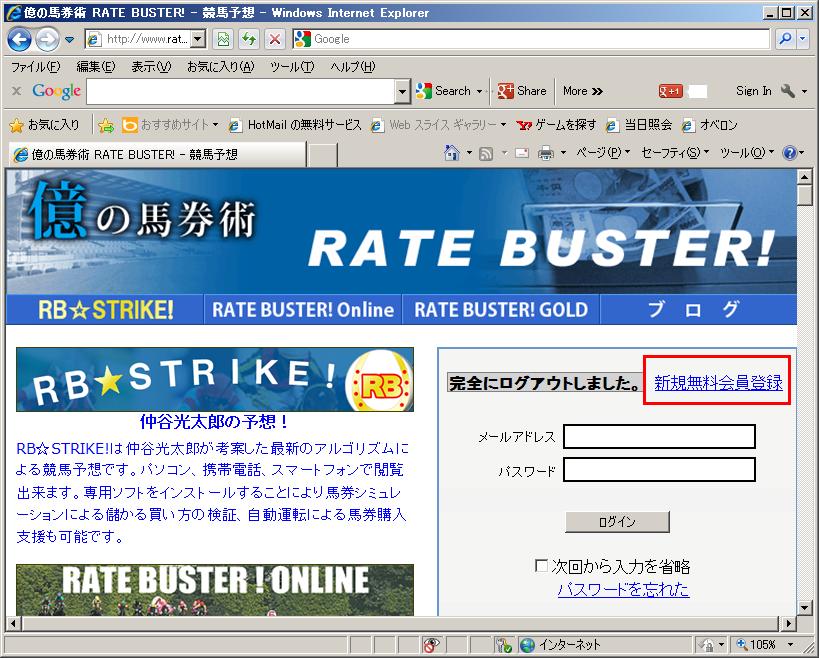
Task: Click the RATE BUSTER! ONLINE banner image
Action: [x=215, y=590]
